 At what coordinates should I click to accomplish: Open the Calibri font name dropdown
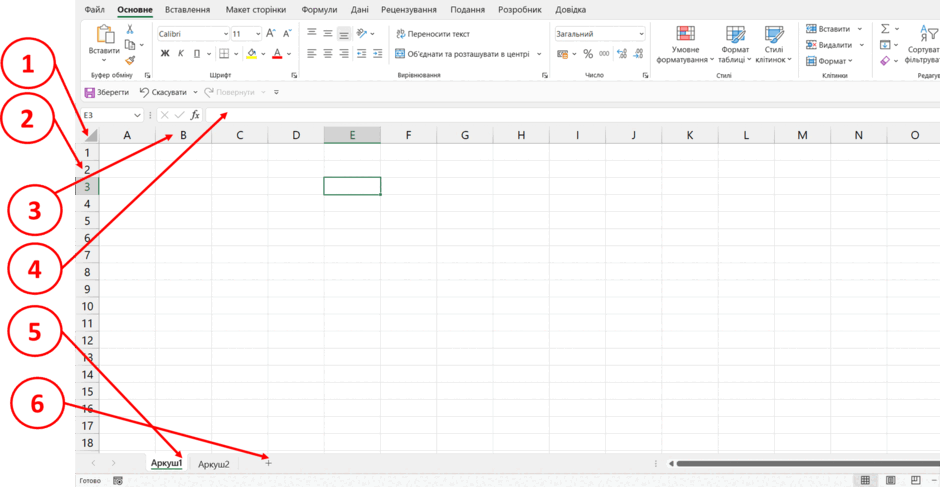click(226, 34)
